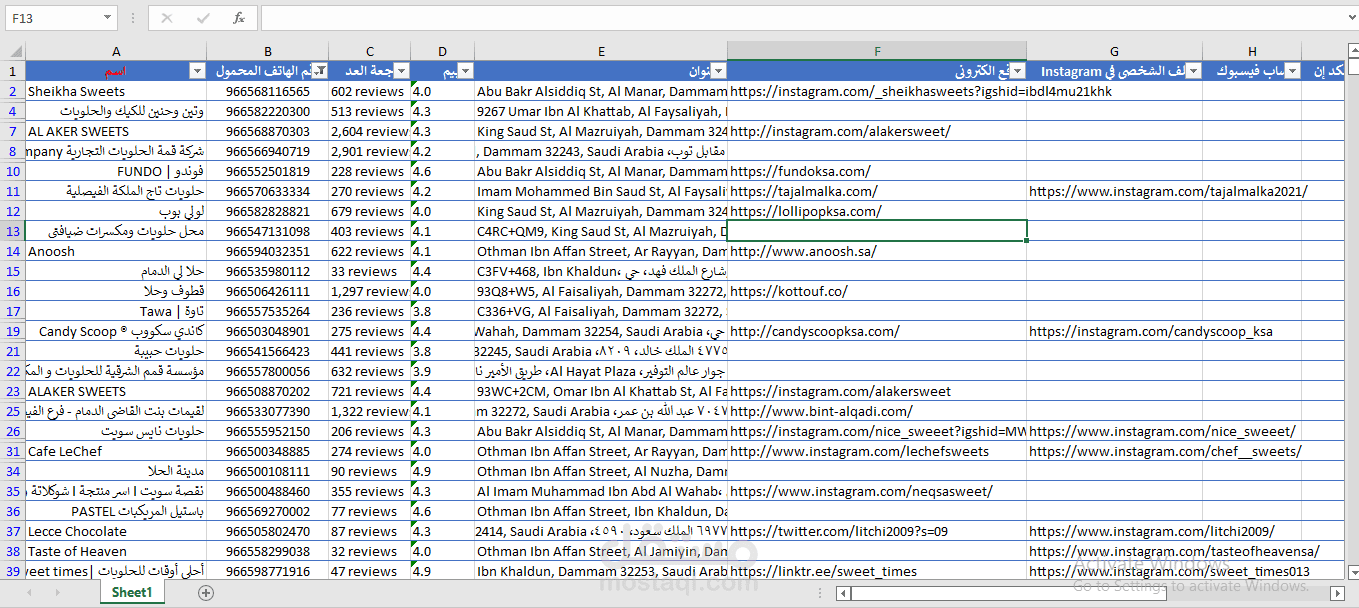Click the vertical scrollbar up arrow
The height and width of the screenshot is (608, 1359).
click(1352, 51)
